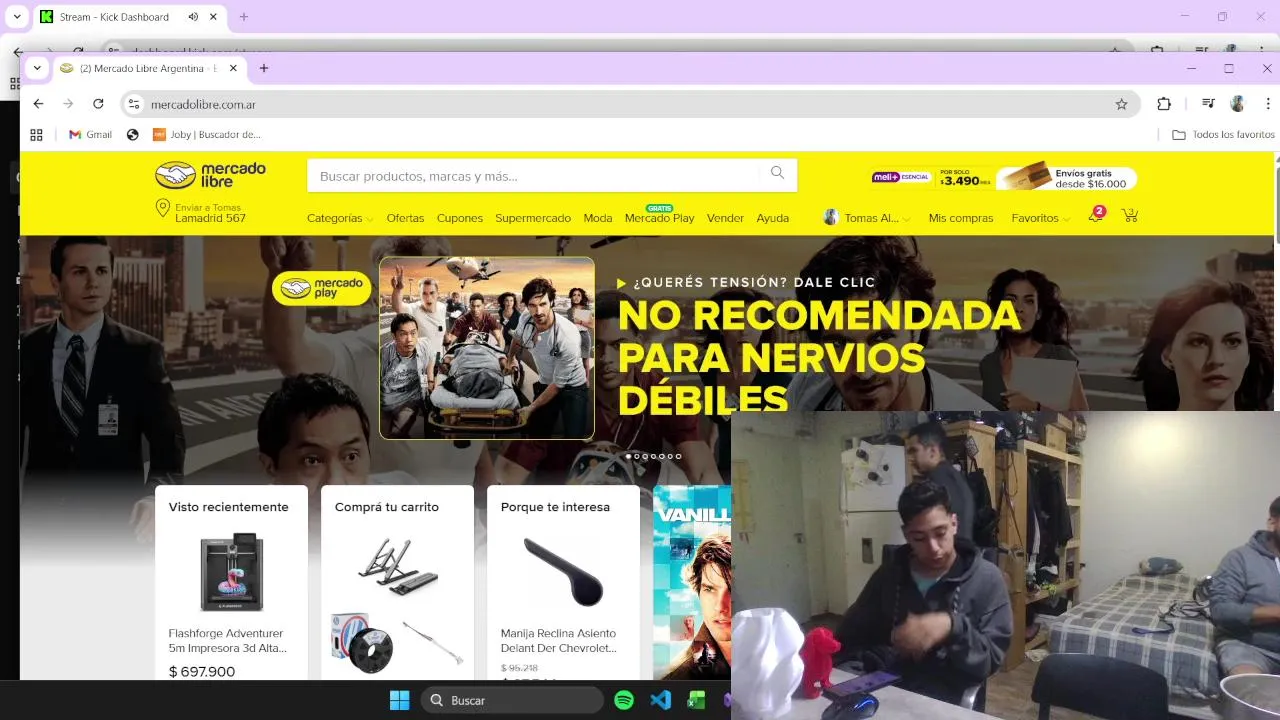Open new tab in Kick Dashboard window
The width and height of the screenshot is (1280, 720).
(243, 17)
